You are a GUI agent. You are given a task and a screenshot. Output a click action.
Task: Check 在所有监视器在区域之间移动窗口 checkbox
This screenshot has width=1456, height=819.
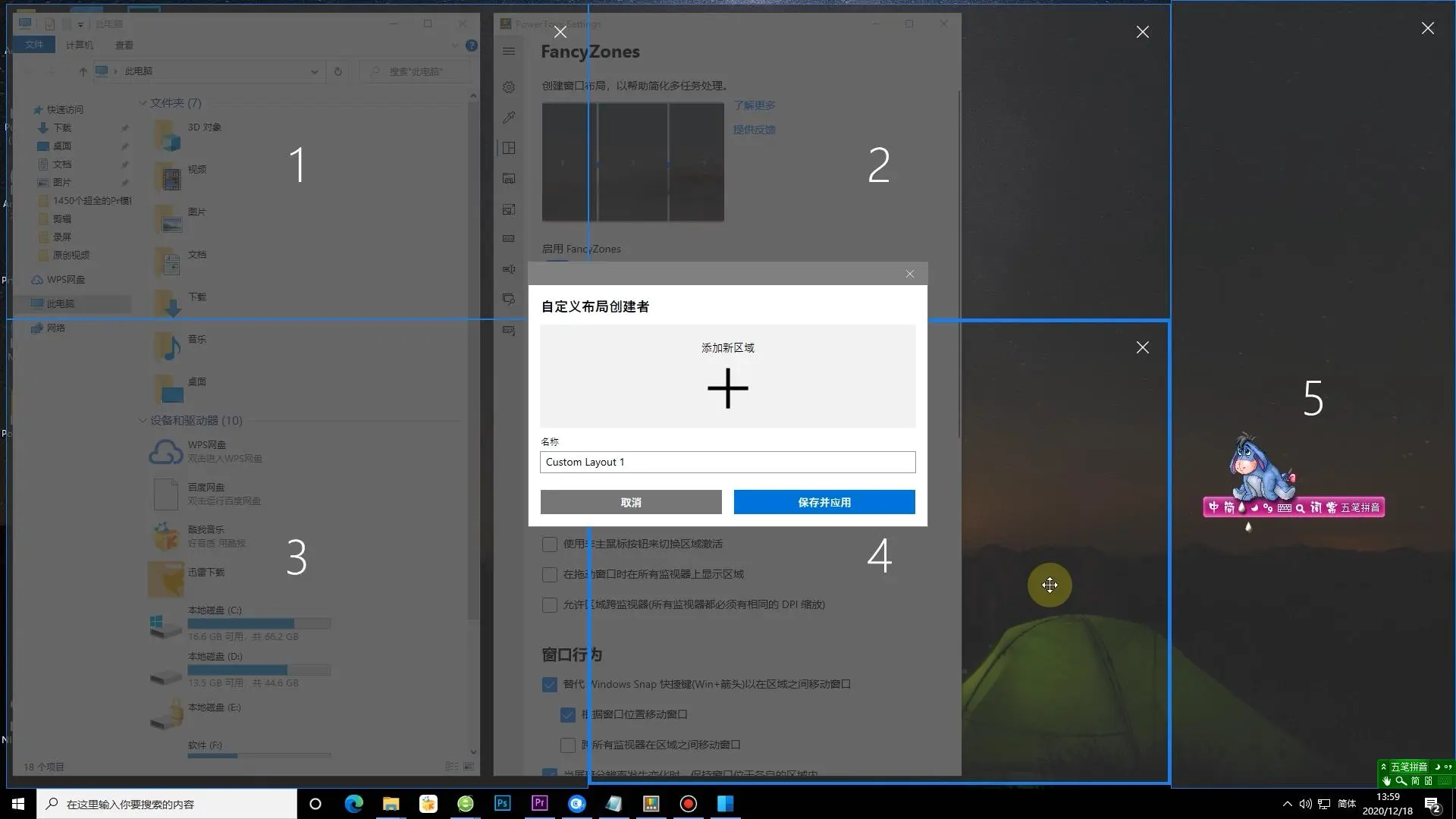pos(568,745)
